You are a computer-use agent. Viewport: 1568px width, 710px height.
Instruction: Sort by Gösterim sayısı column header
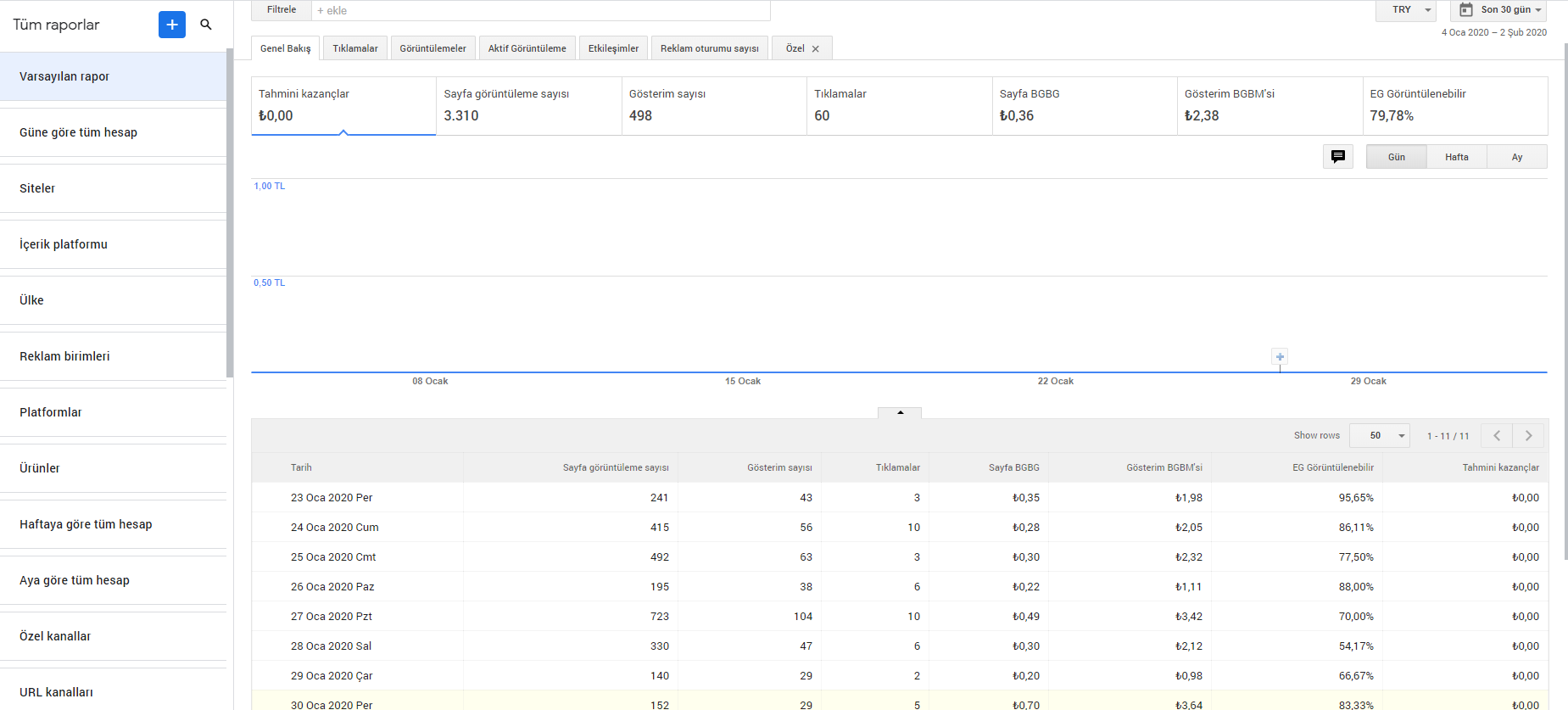pyautogui.click(x=779, y=467)
